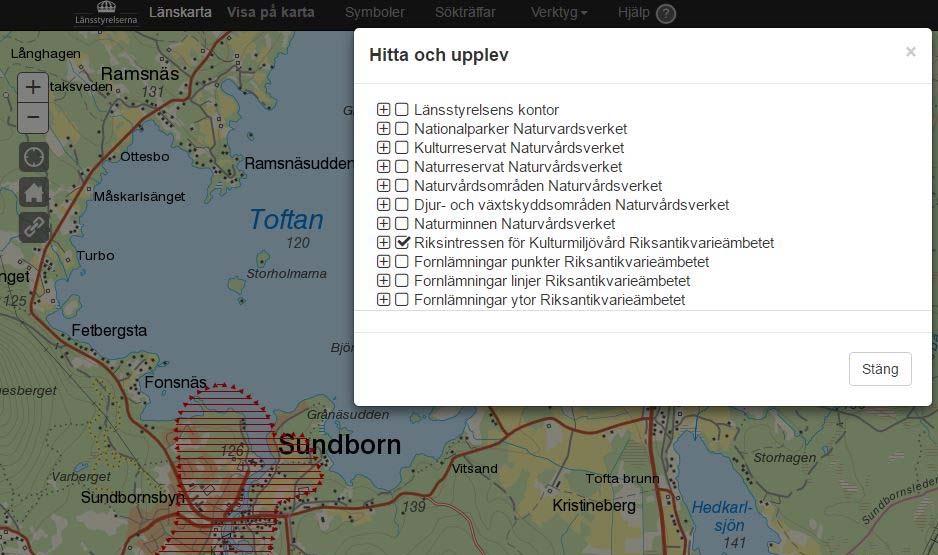Click Fornlämningar ytor Riksantikvarieämbetet label

click(549, 300)
